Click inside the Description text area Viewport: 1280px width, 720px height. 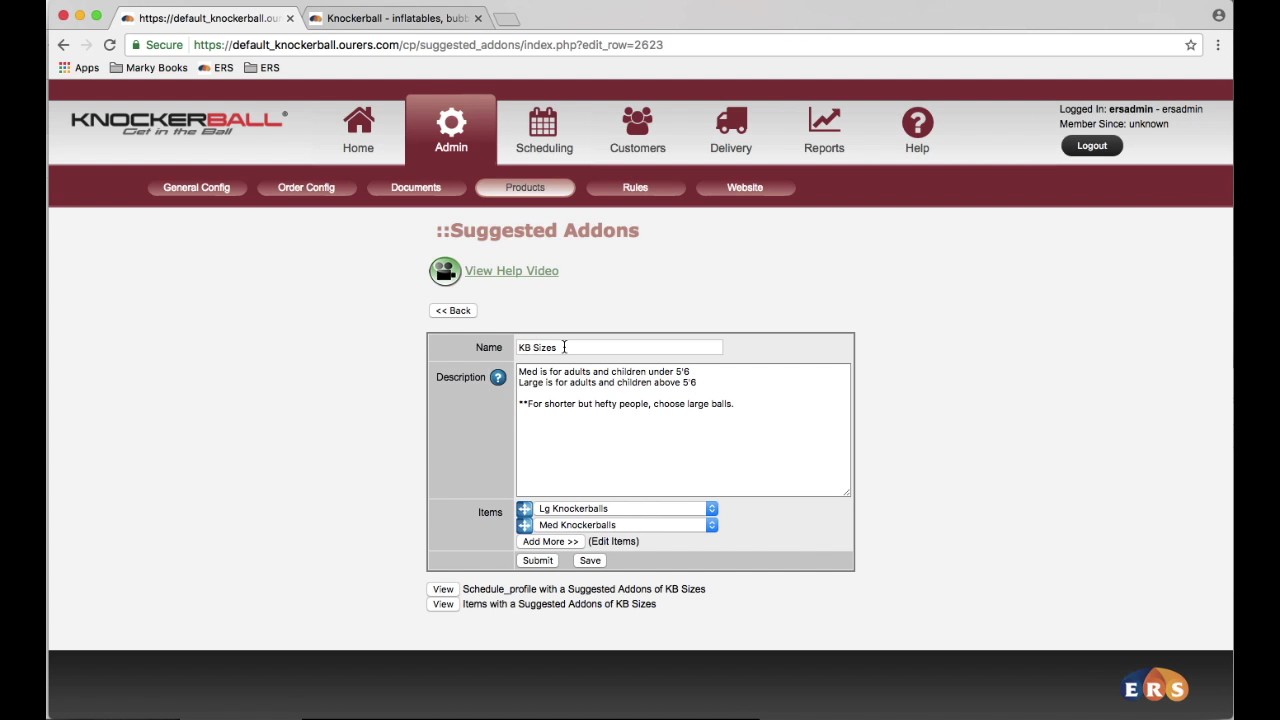coord(683,430)
